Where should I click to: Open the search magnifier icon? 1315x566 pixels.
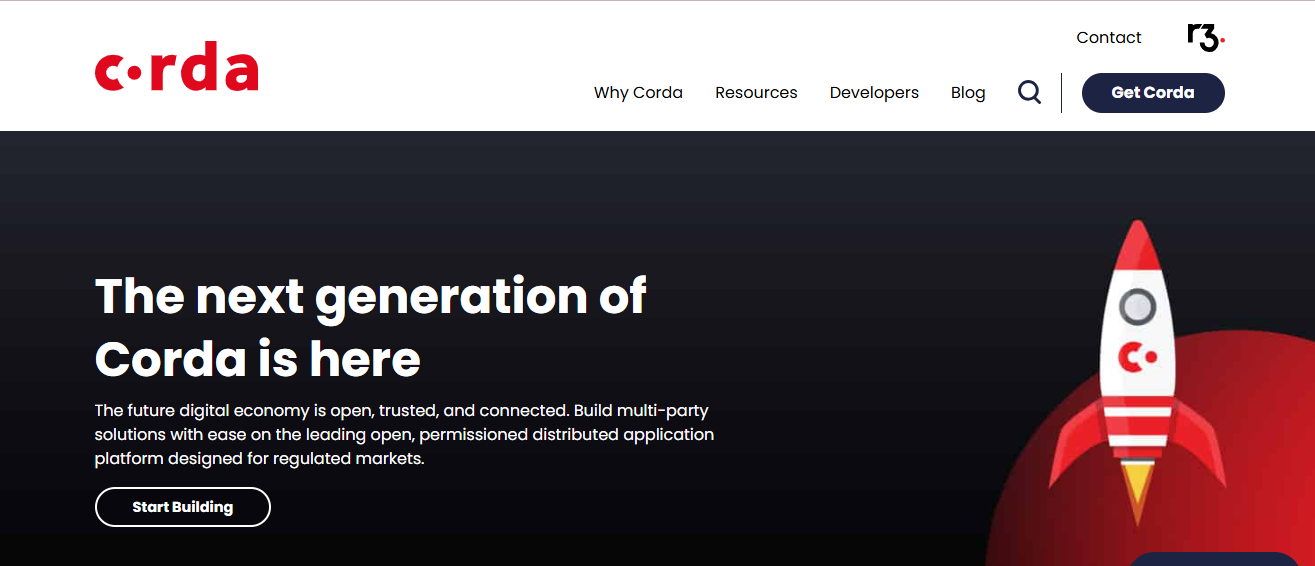pos(1029,92)
